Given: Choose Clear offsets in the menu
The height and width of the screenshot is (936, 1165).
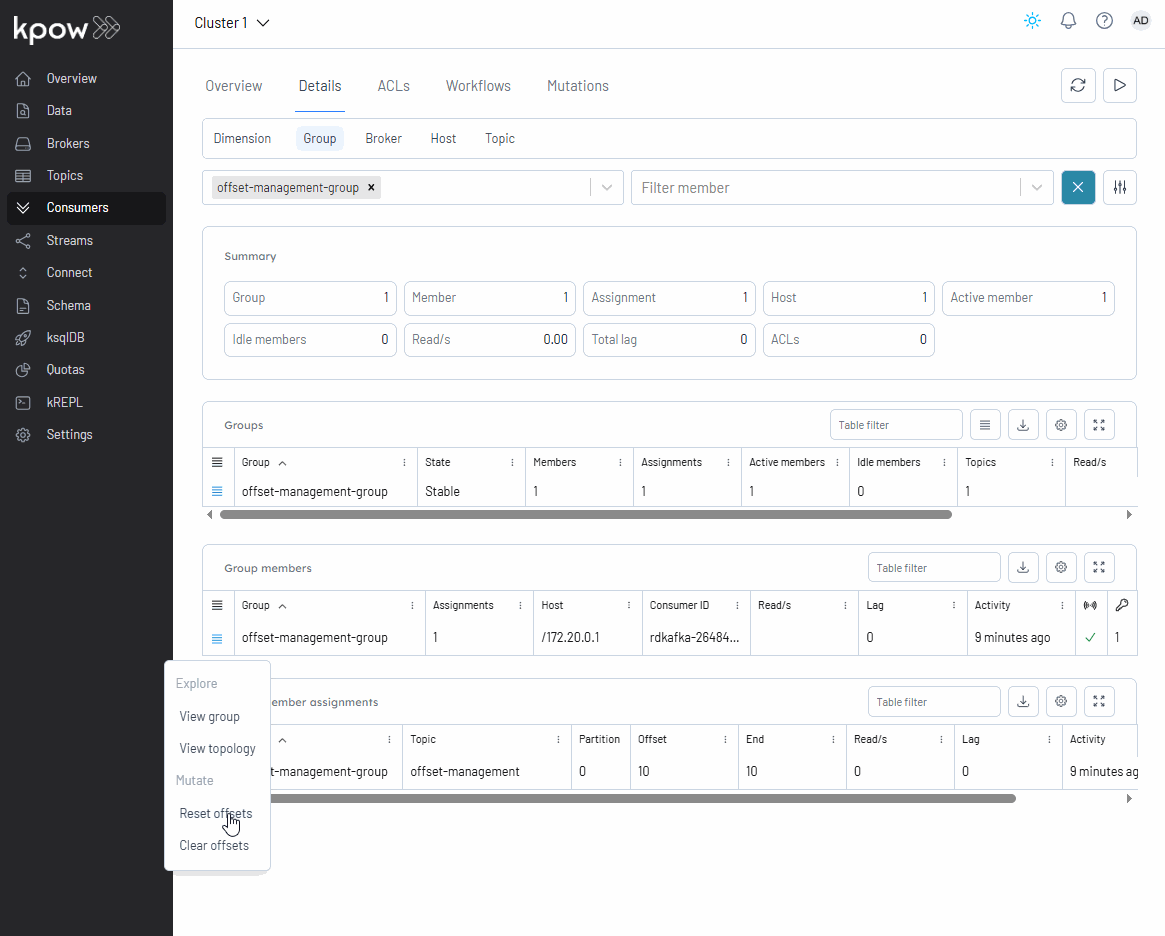Looking at the screenshot, I should tap(214, 845).
